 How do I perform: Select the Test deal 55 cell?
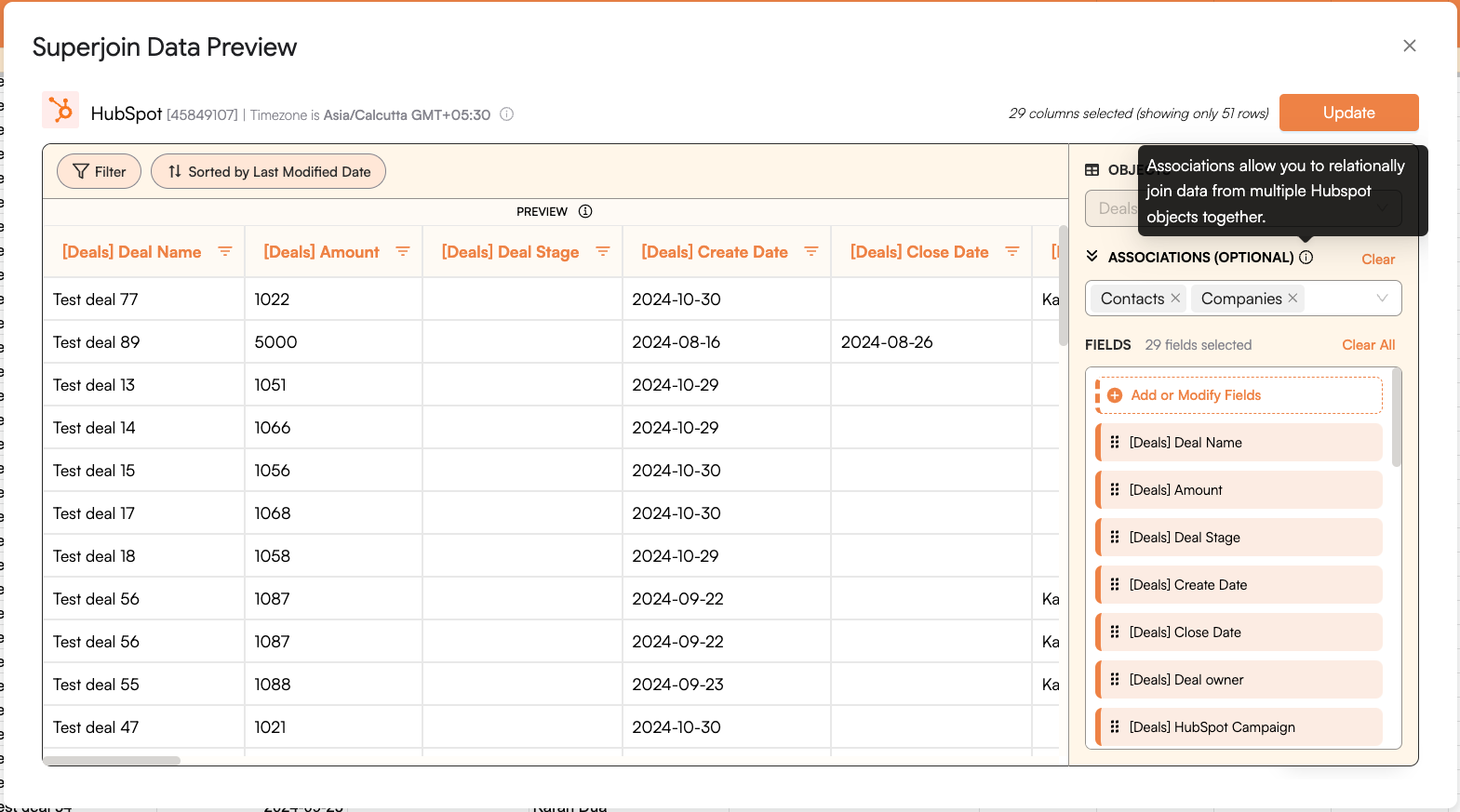click(143, 685)
